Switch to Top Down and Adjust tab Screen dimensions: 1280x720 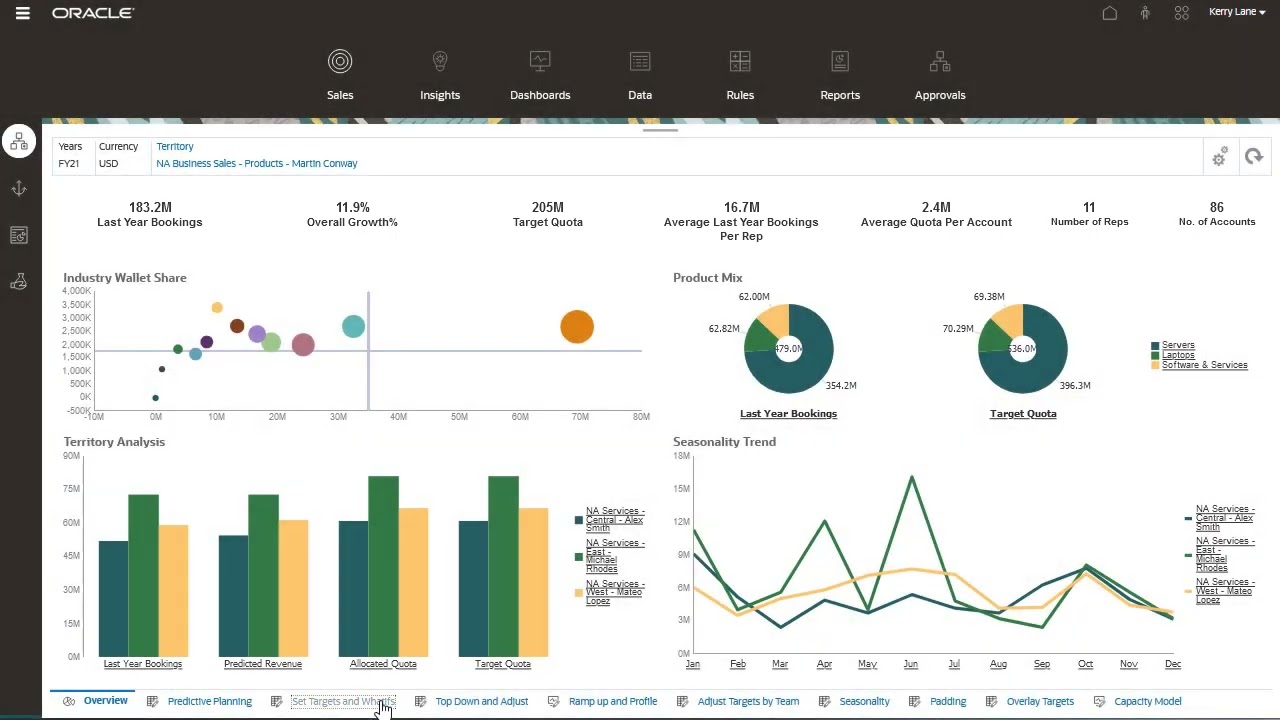click(x=481, y=701)
